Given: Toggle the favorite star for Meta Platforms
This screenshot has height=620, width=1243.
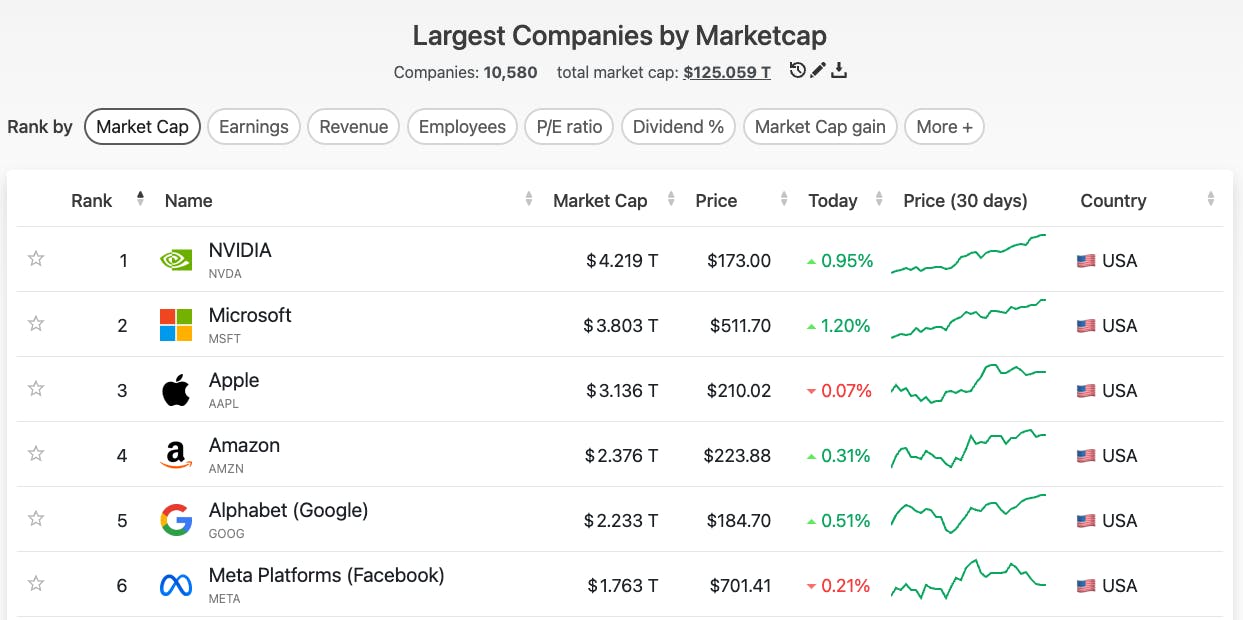Looking at the screenshot, I should point(36,584).
